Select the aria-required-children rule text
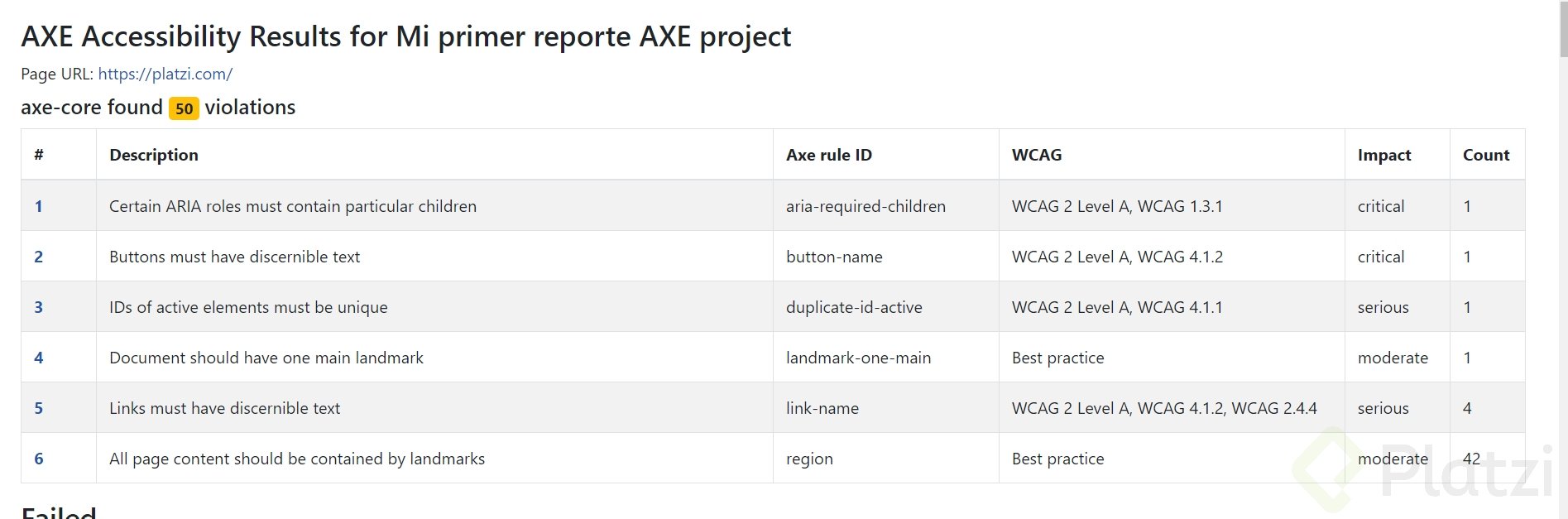The height and width of the screenshot is (519, 1568). pyautogui.click(x=866, y=206)
